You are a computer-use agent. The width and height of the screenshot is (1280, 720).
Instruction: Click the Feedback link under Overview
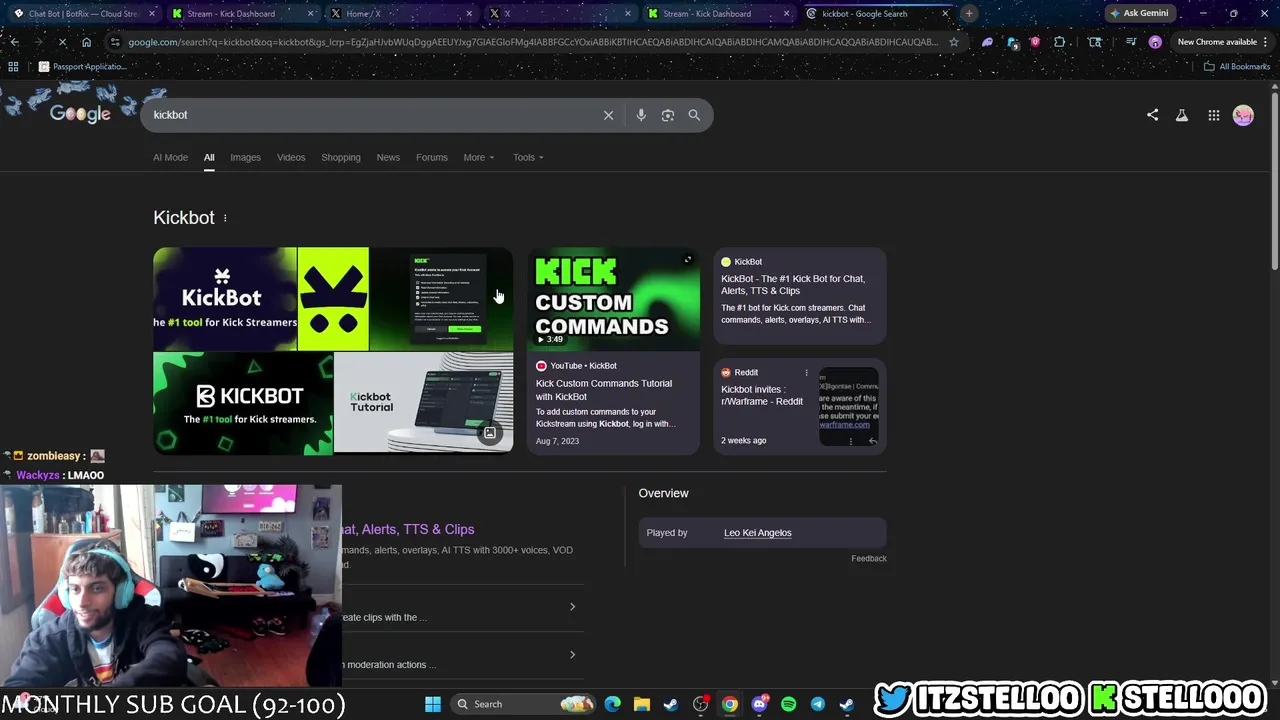[x=868, y=559]
